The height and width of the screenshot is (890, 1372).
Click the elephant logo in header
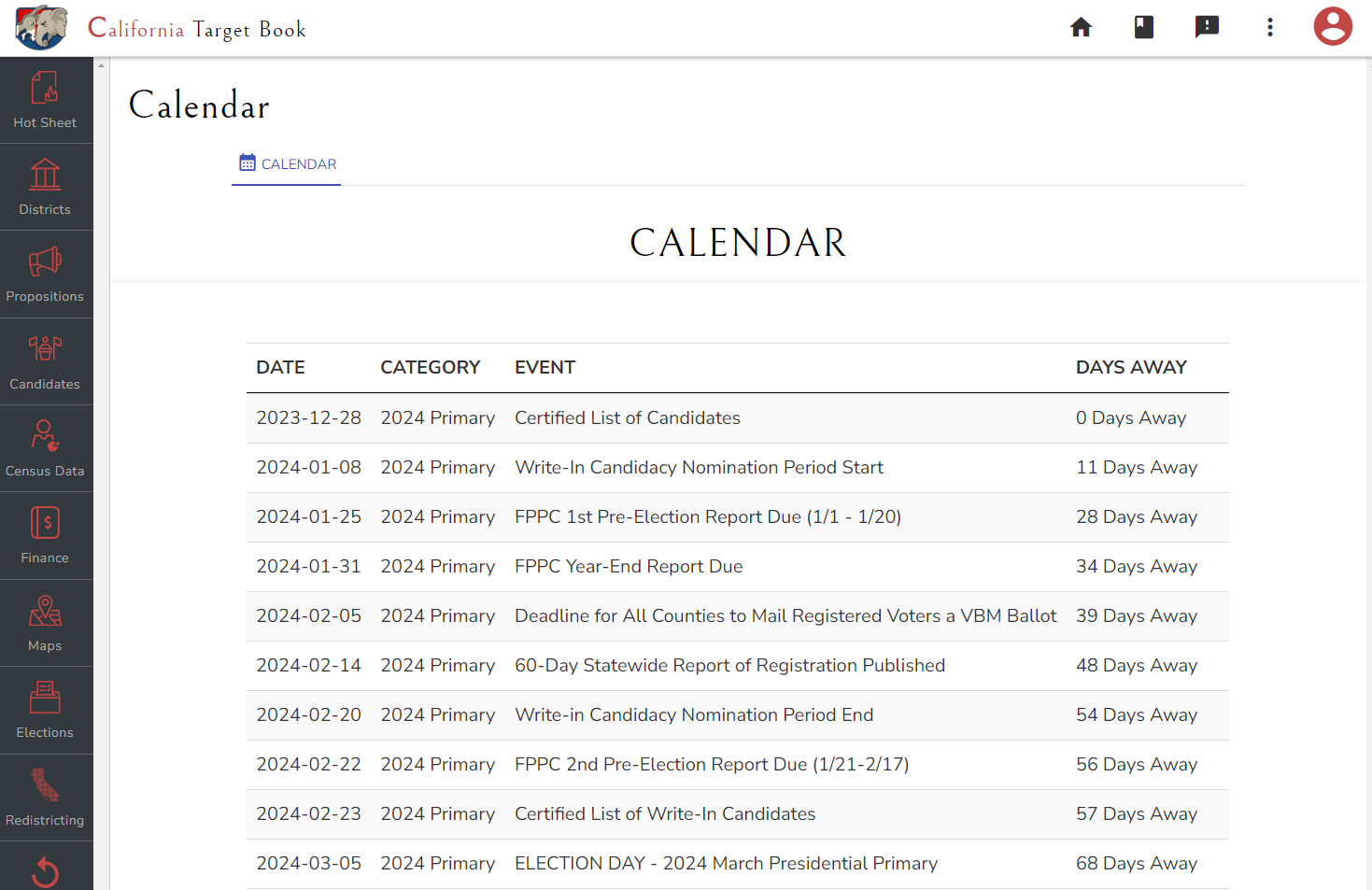41,27
